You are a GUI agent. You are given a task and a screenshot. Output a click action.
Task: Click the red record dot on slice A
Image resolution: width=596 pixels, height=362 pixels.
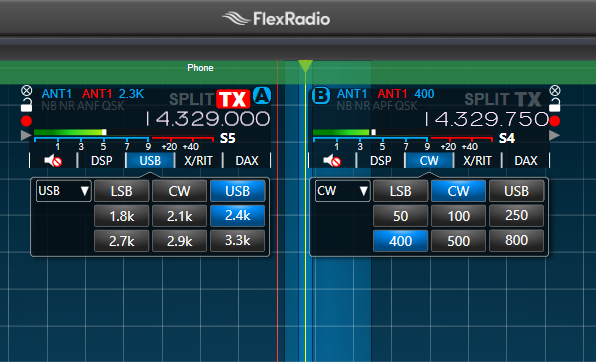point(26,121)
